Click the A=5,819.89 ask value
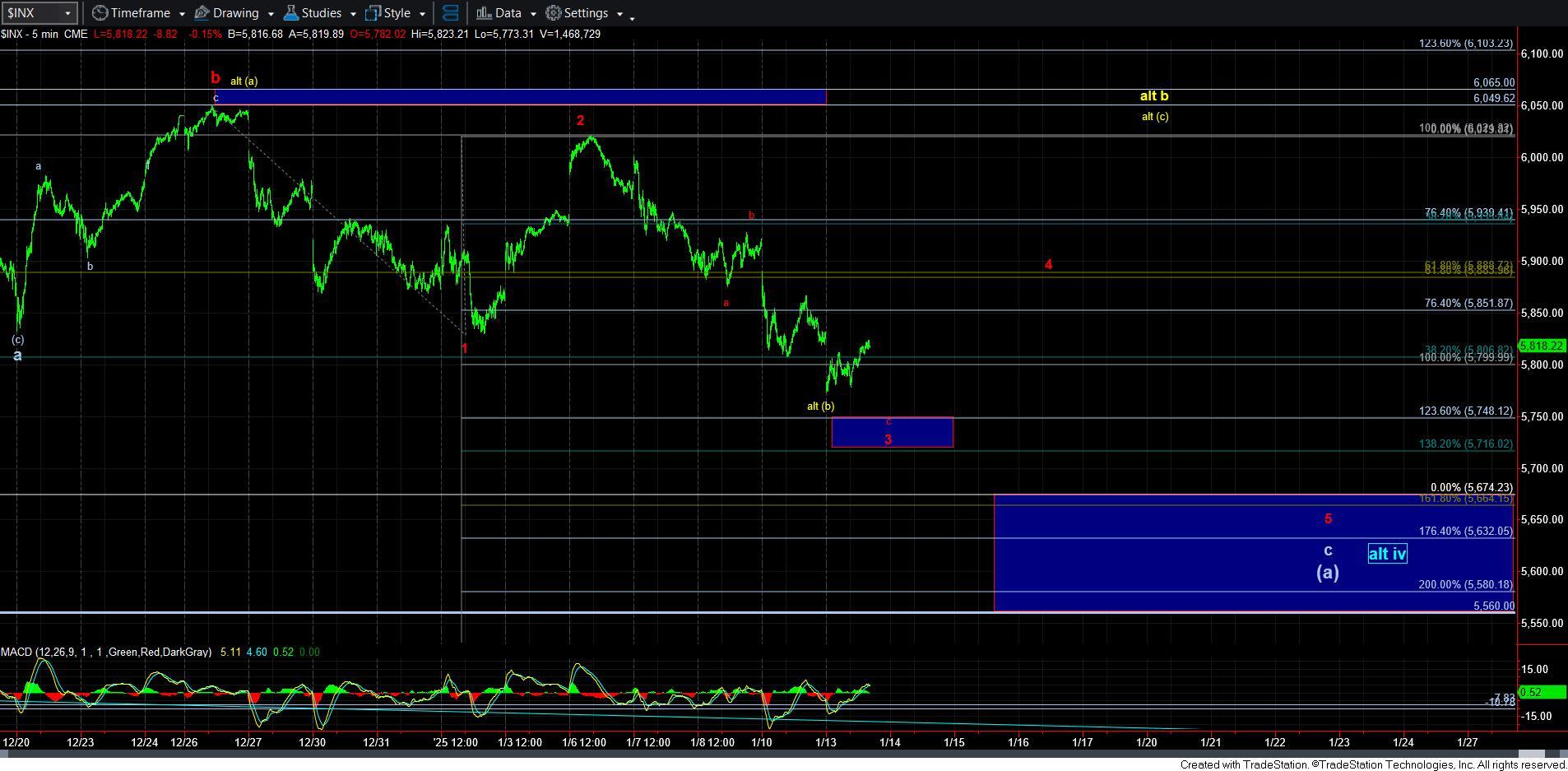This screenshot has width=1568, height=771. point(316,34)
